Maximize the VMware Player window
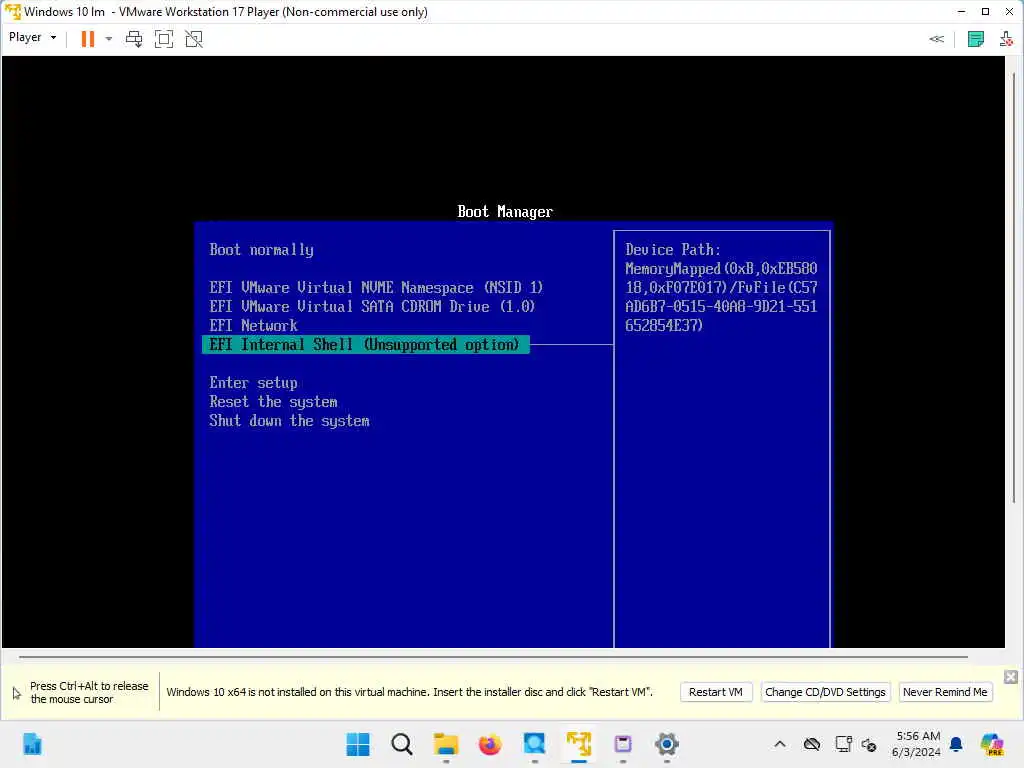 (985, 12)
